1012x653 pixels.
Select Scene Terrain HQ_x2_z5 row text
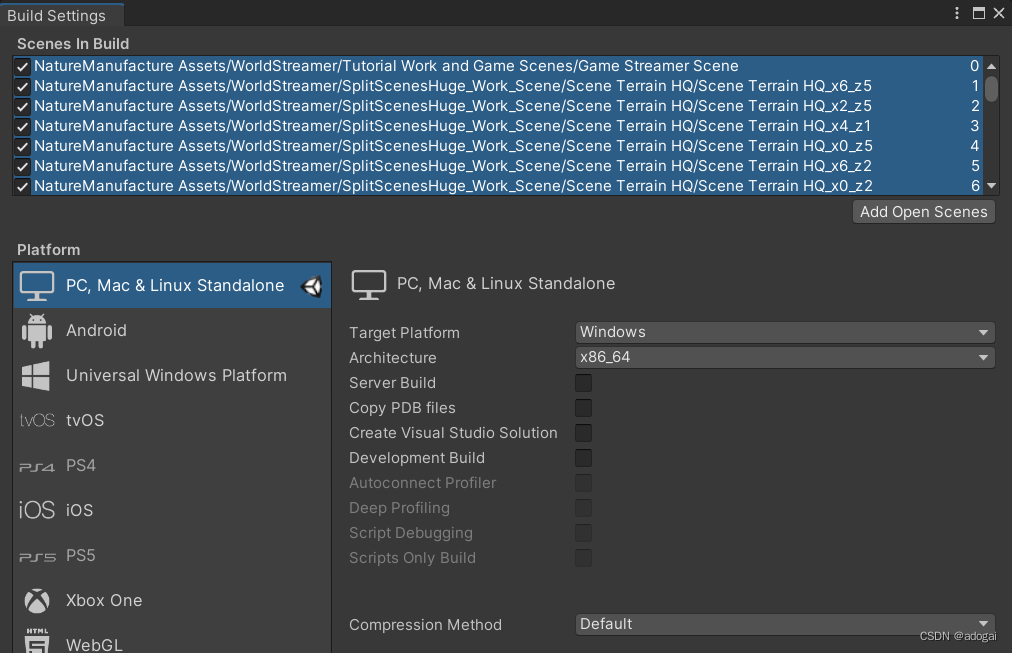[x=452, y=106]
